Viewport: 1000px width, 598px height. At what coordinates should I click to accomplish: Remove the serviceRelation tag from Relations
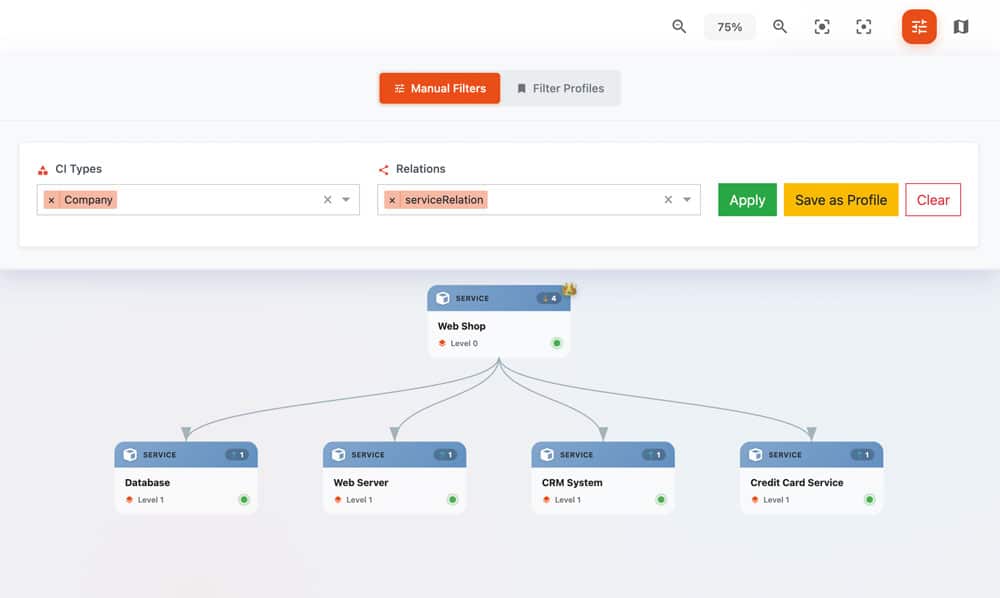(x=392, y=200)
